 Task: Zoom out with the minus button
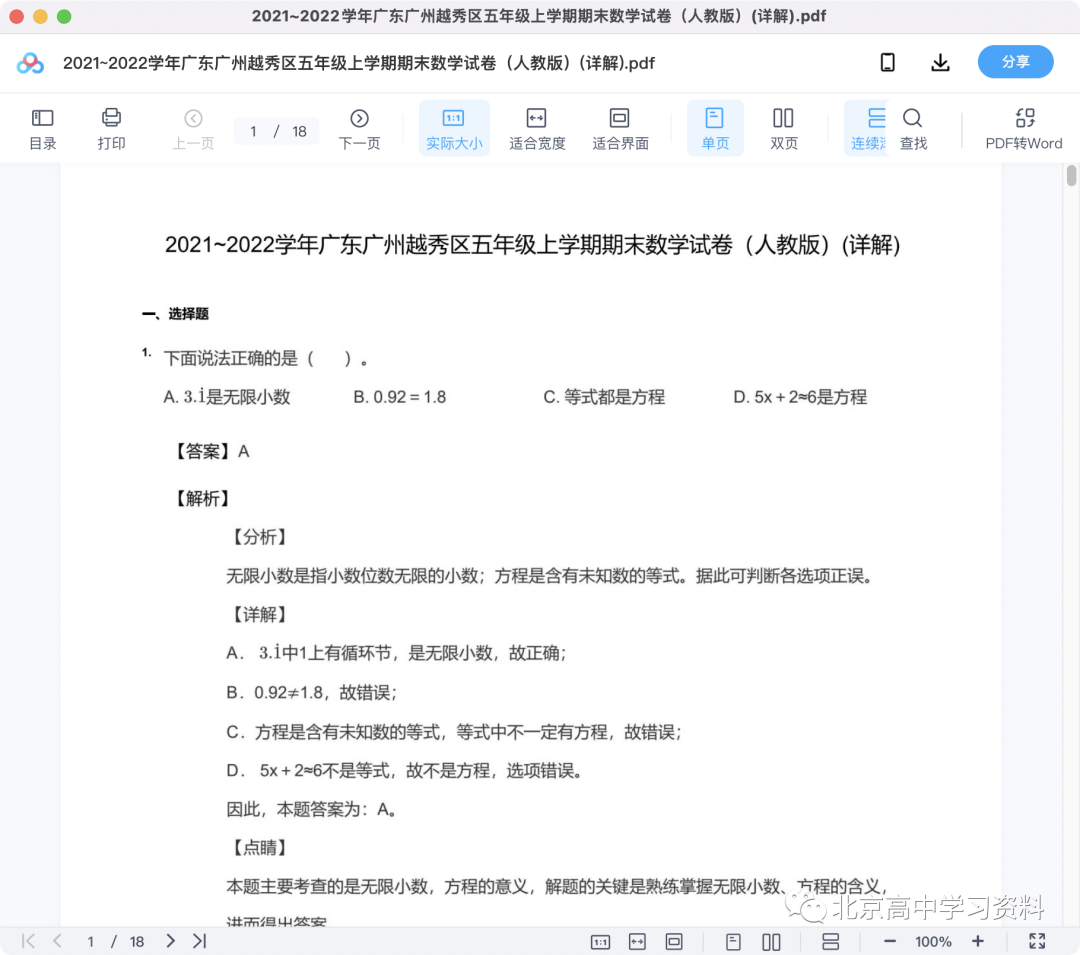[x=889, y=941]
